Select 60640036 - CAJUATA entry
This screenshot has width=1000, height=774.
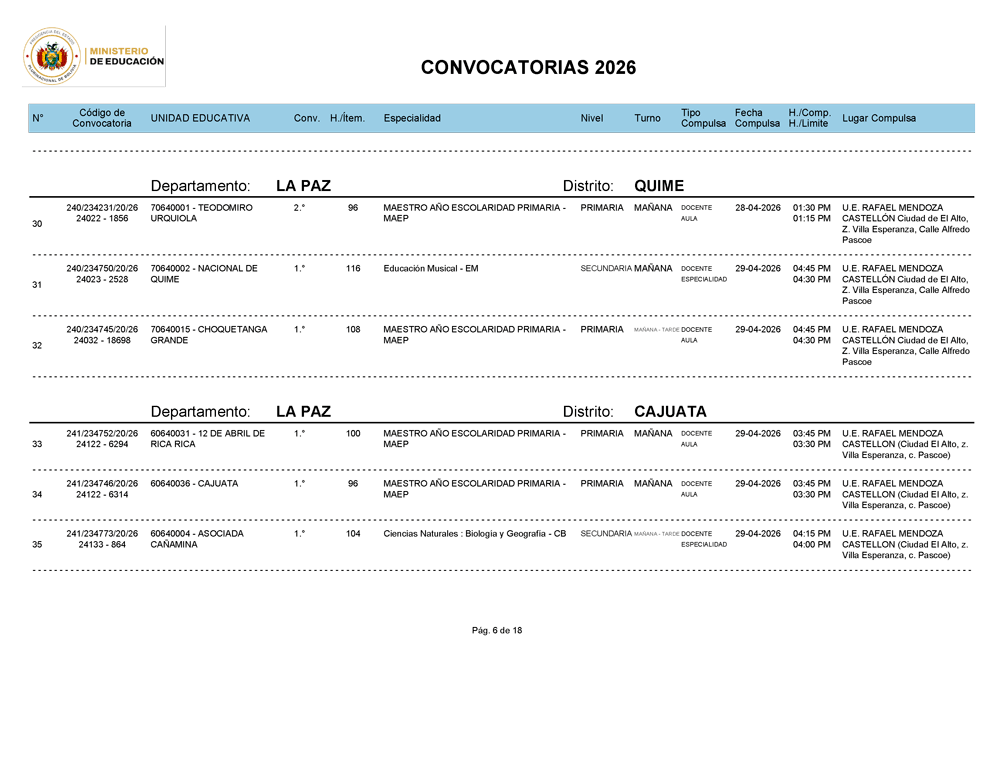(194, 483)
